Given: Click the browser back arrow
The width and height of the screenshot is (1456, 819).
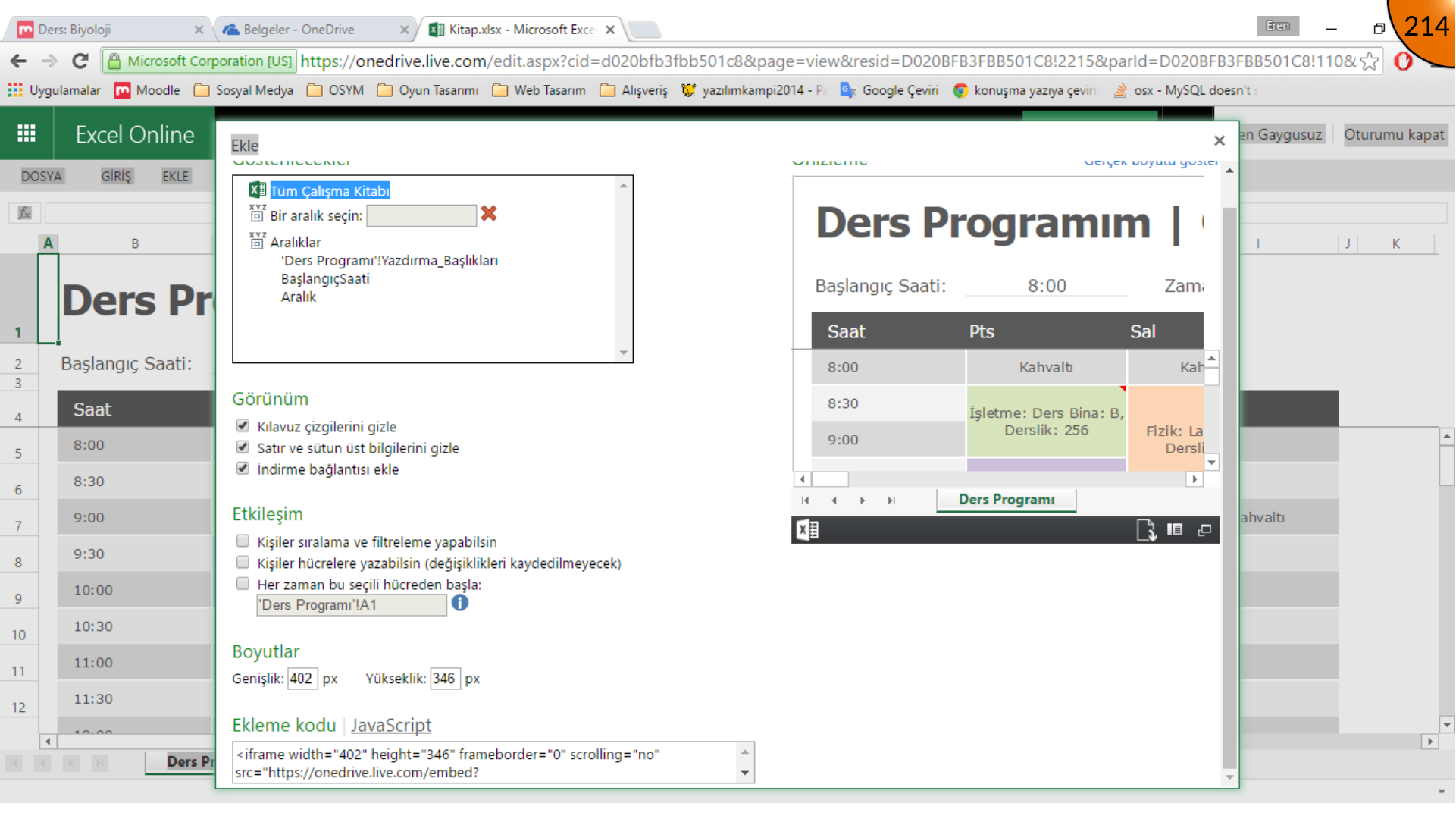Looking at the screenshot, I should 19,61.
